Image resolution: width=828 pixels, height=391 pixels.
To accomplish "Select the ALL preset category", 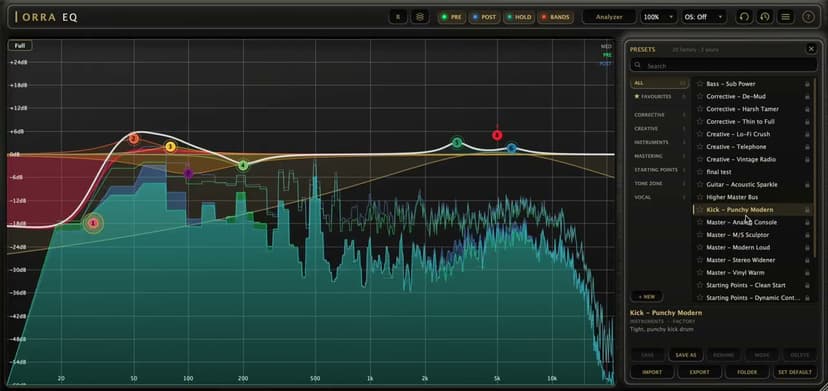I will pyautogui.click(x=660, y=83).
